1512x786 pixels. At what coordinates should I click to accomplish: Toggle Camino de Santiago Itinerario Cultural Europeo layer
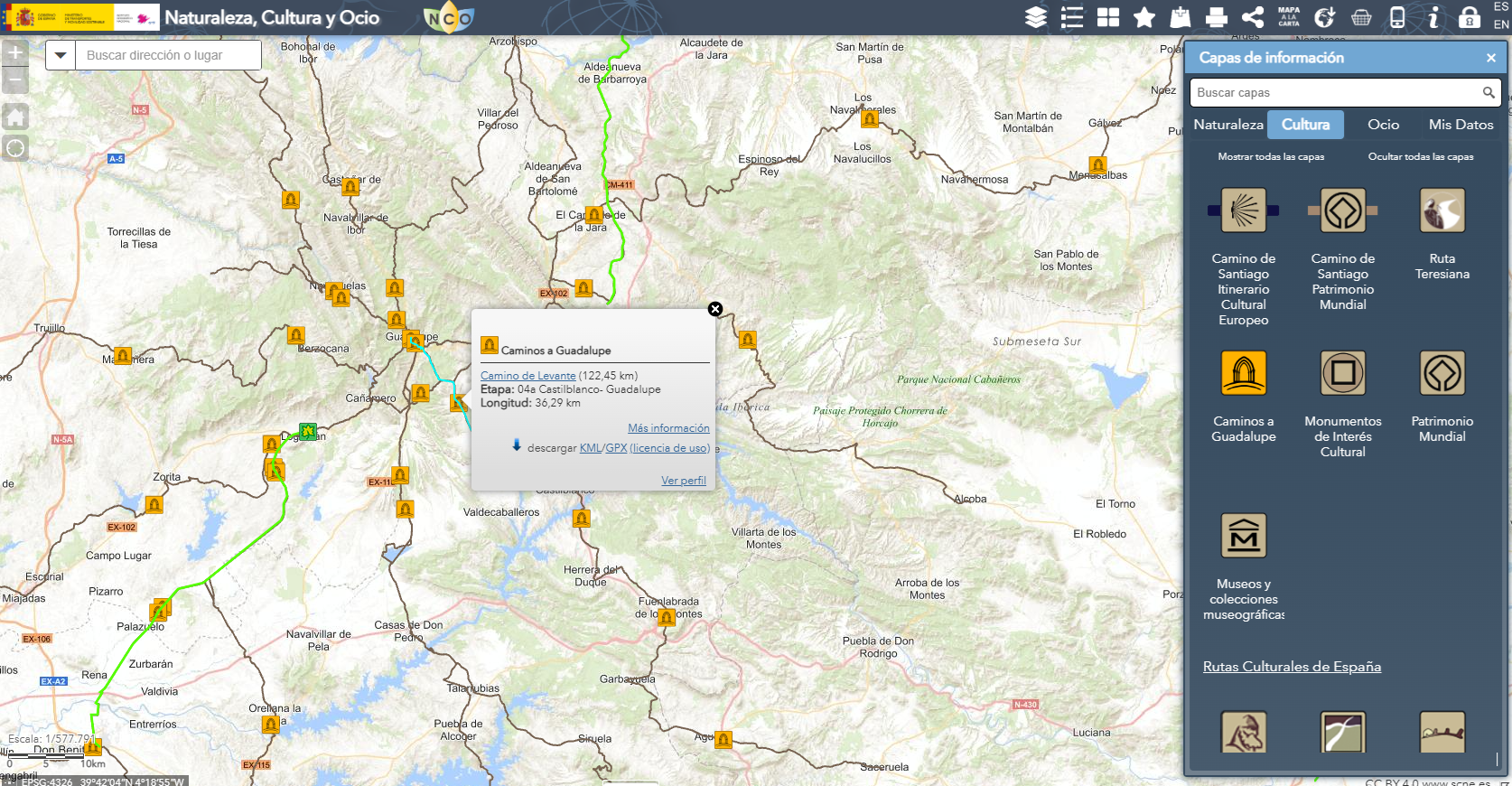point(1244,211)
